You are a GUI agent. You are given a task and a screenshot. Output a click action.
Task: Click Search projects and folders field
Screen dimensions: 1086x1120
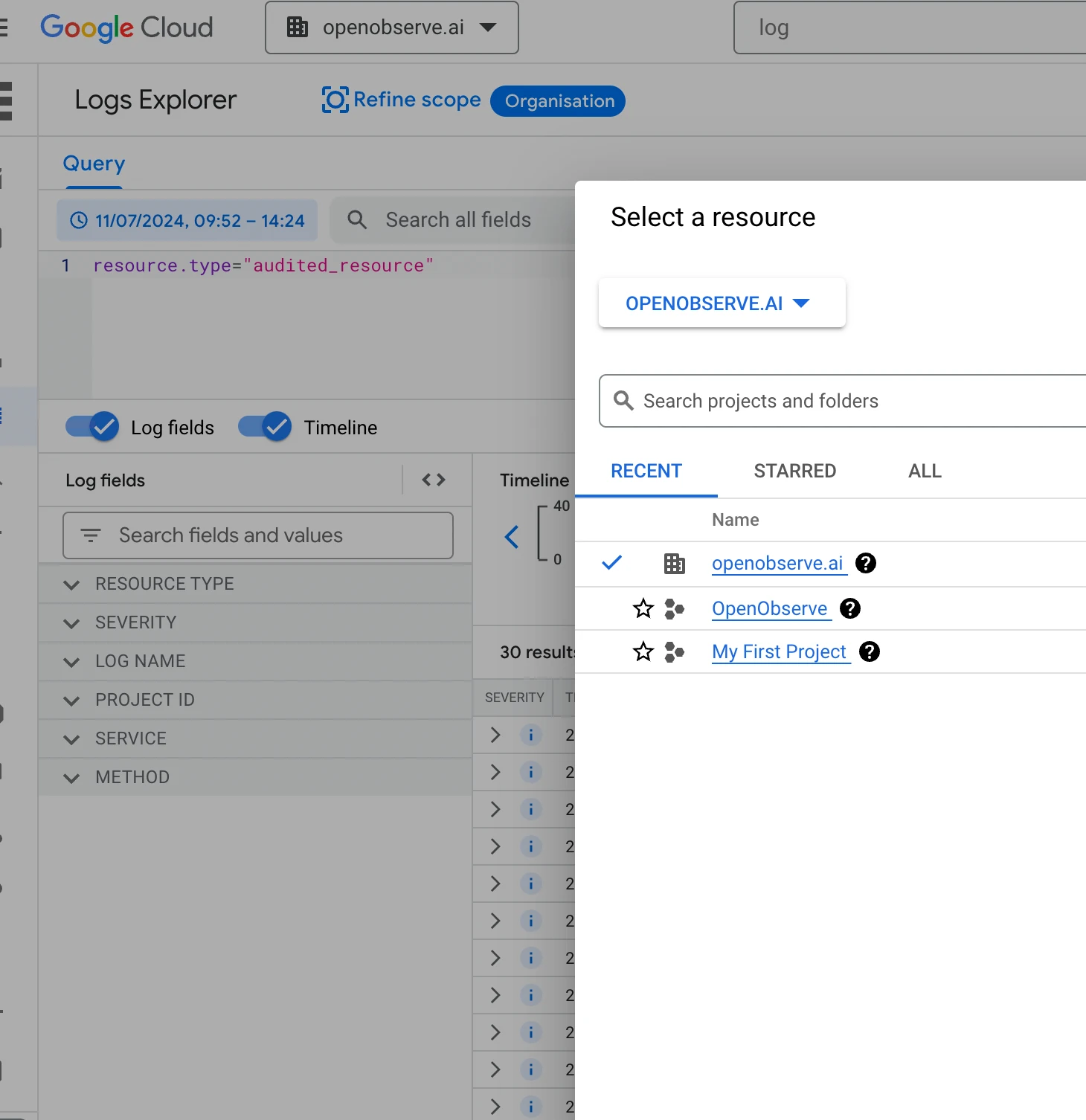843,401
